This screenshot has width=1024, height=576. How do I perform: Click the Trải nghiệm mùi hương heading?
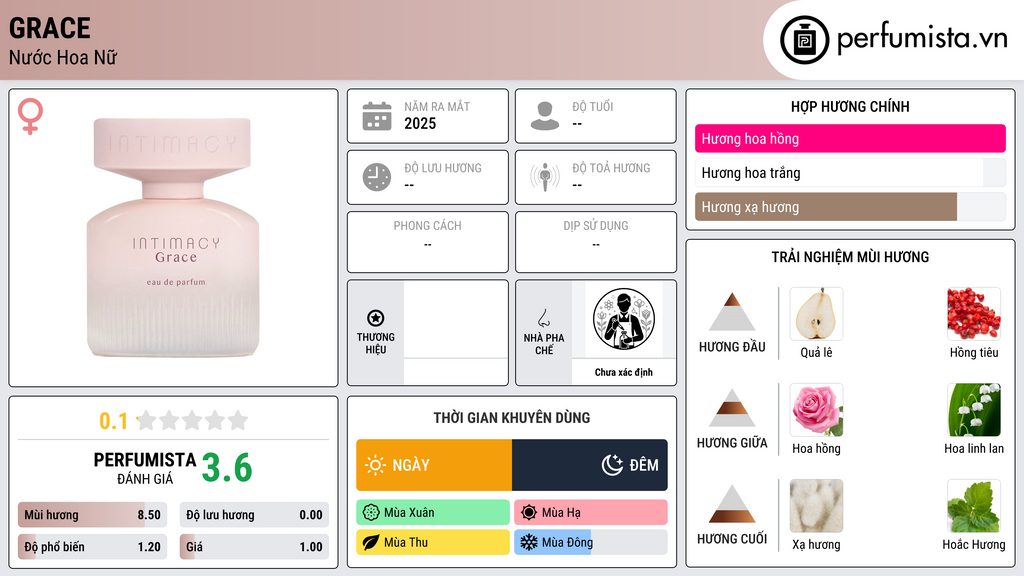[850, 257]
